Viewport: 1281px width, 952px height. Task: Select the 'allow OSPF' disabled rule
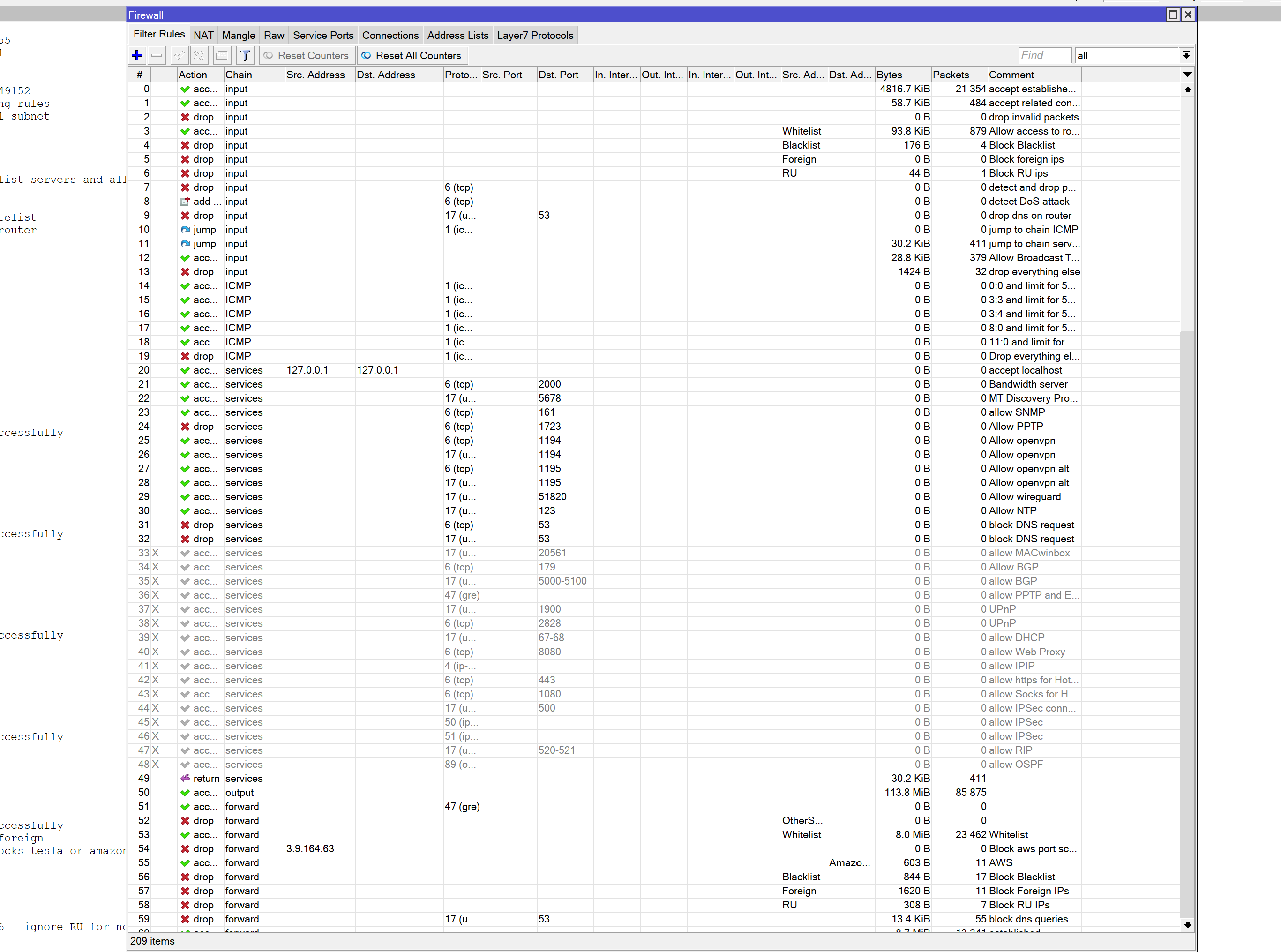(x=654, y=765)
